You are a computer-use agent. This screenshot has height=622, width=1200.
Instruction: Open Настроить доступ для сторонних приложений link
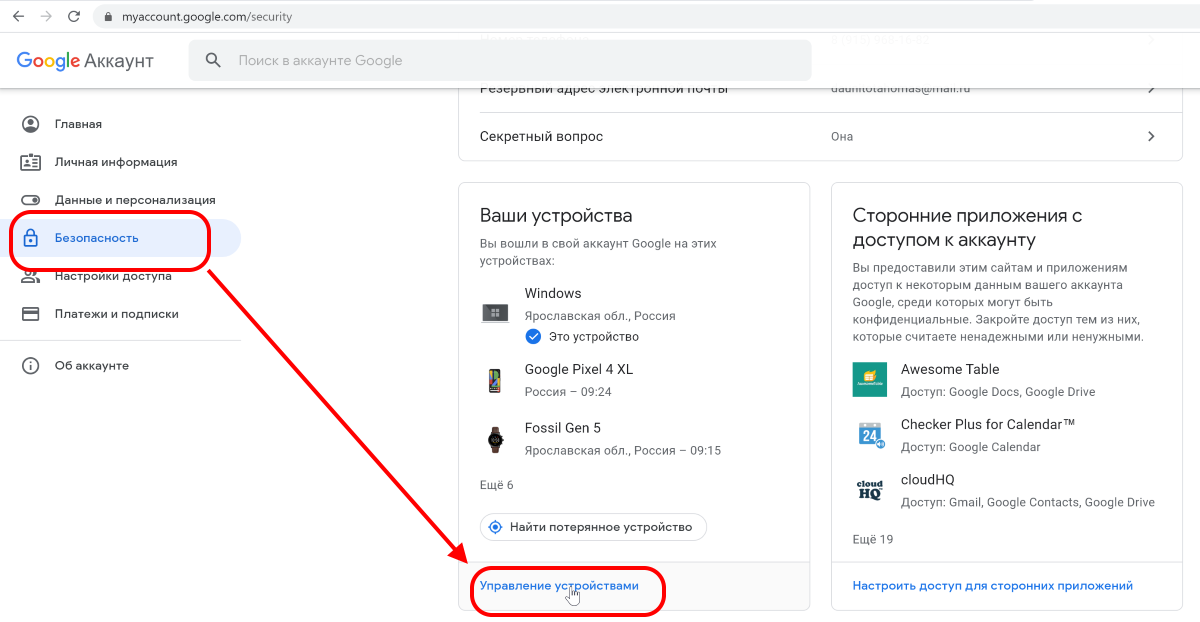tap(993, 586)
